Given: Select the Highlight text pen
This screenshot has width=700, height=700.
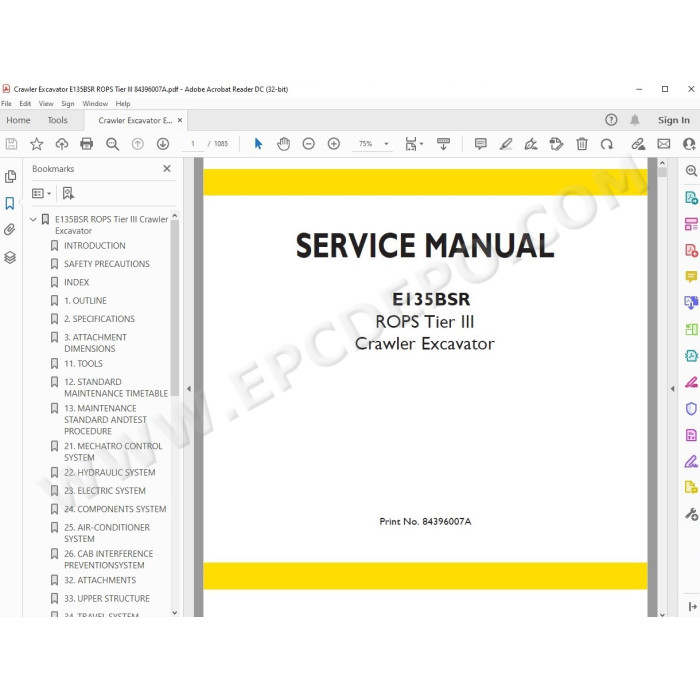Looking at the screenshot, I should pyautogui.click(x=506, y=144).
